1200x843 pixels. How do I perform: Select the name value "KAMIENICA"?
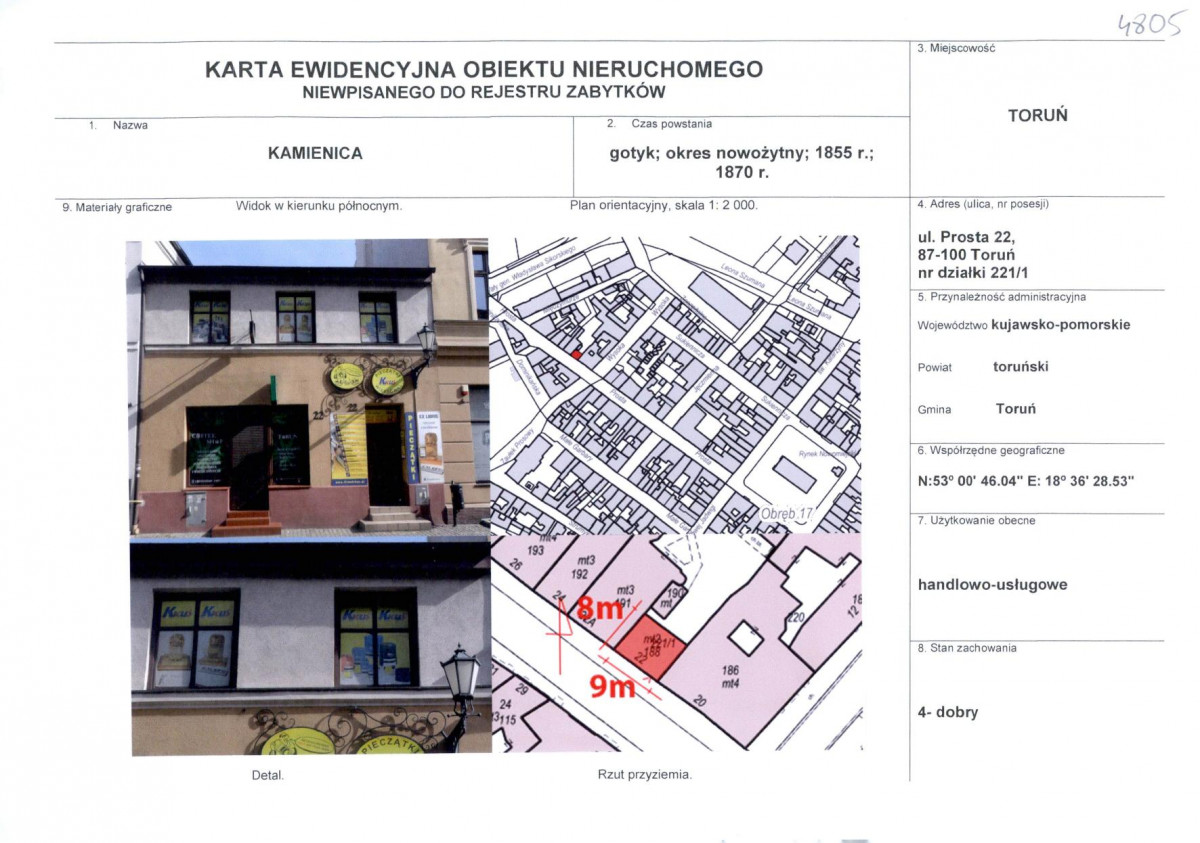point(315,154)
